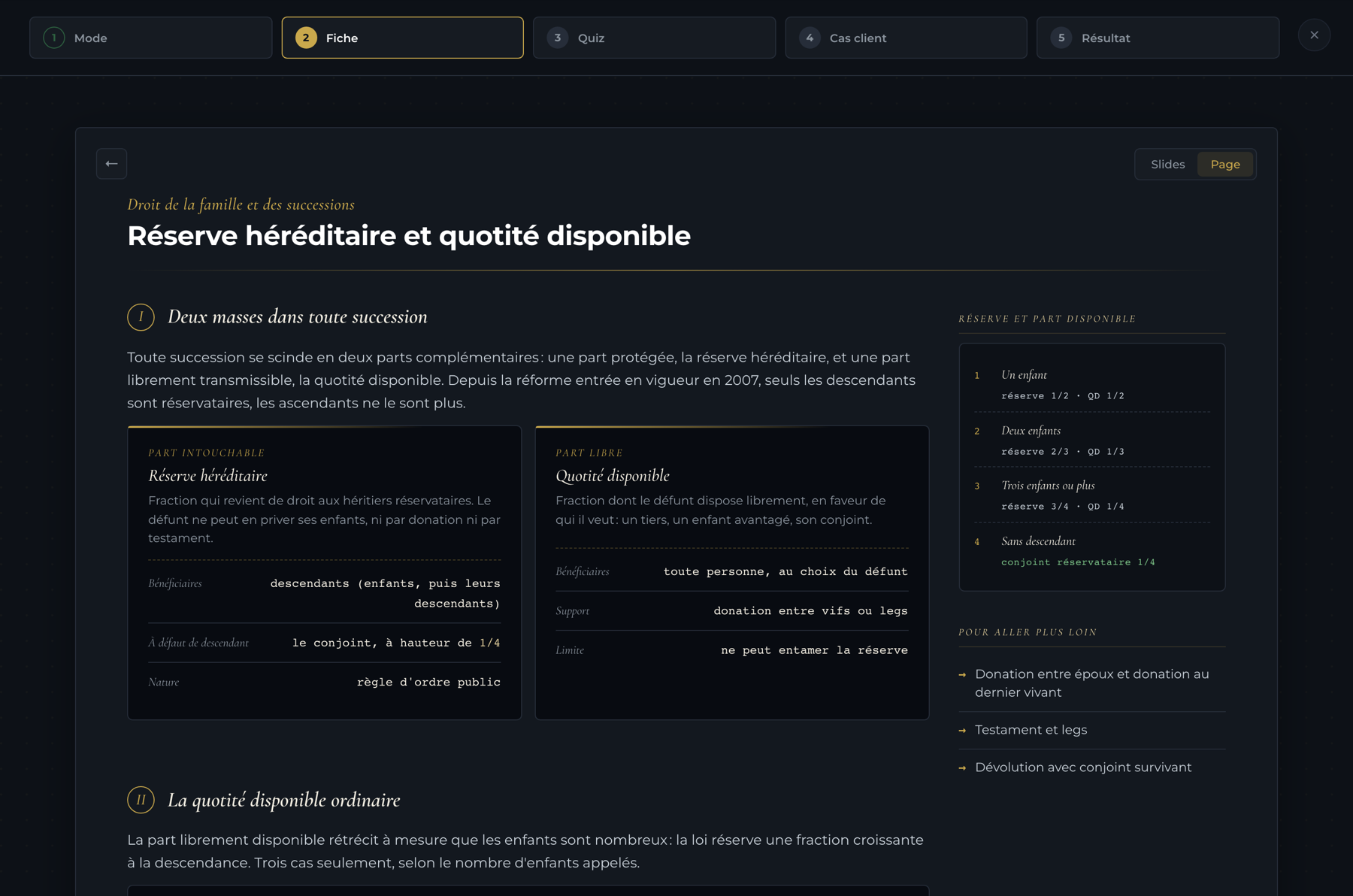Click 'ne peut entamer la réserve' value
This screenshot has height=896, width=1353.
coord(814,649)
